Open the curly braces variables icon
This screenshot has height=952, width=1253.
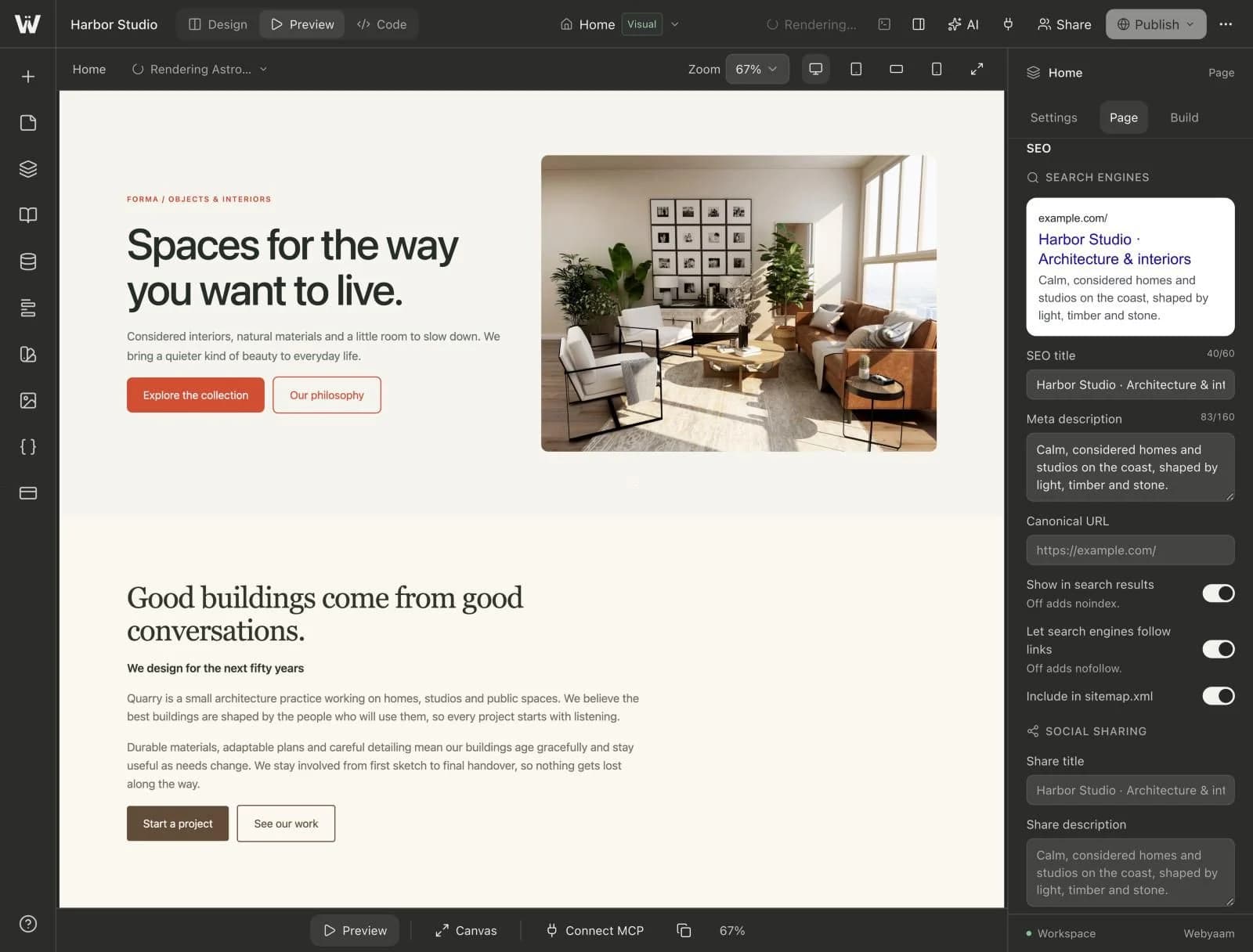(28, 447)
